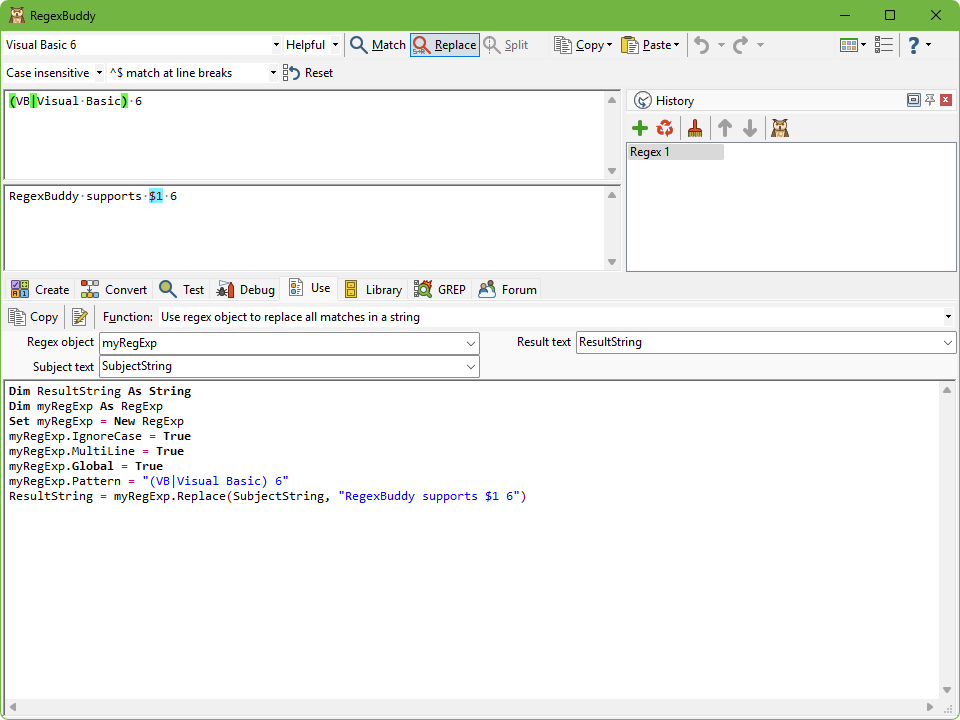Image resolution: width=960 pixels, height=720 pixels.
Task: Open the Copy dropdown arrow in top toolbar
Action: 610,45
